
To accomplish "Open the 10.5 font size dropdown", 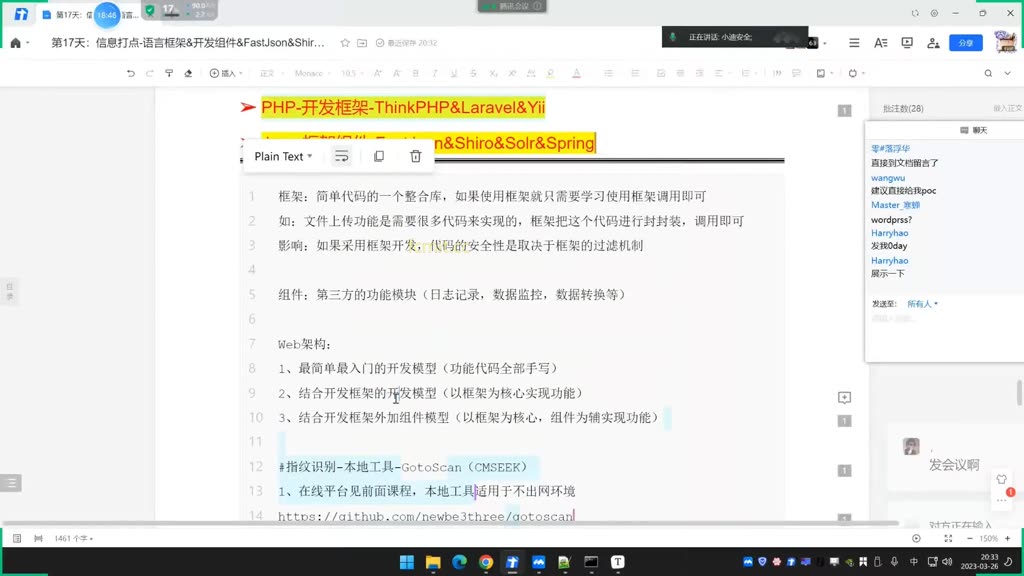I will point(353,73).
